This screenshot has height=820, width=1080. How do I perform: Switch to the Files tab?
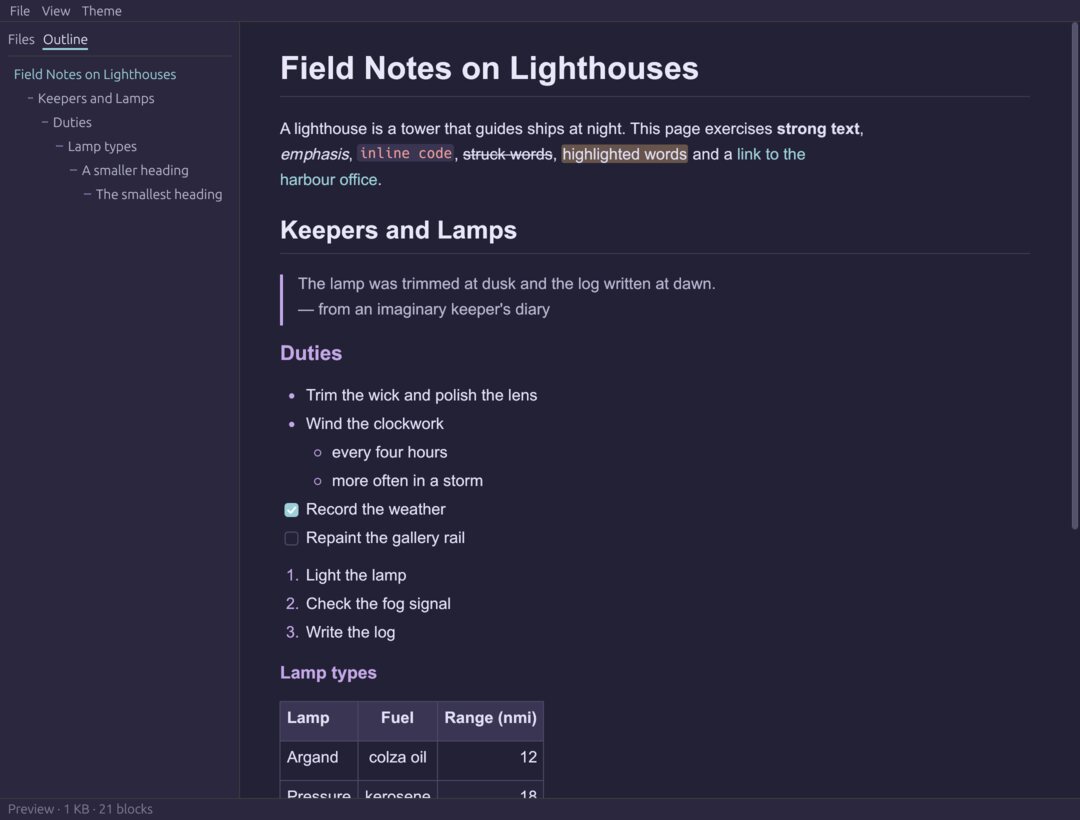(21, 39)
